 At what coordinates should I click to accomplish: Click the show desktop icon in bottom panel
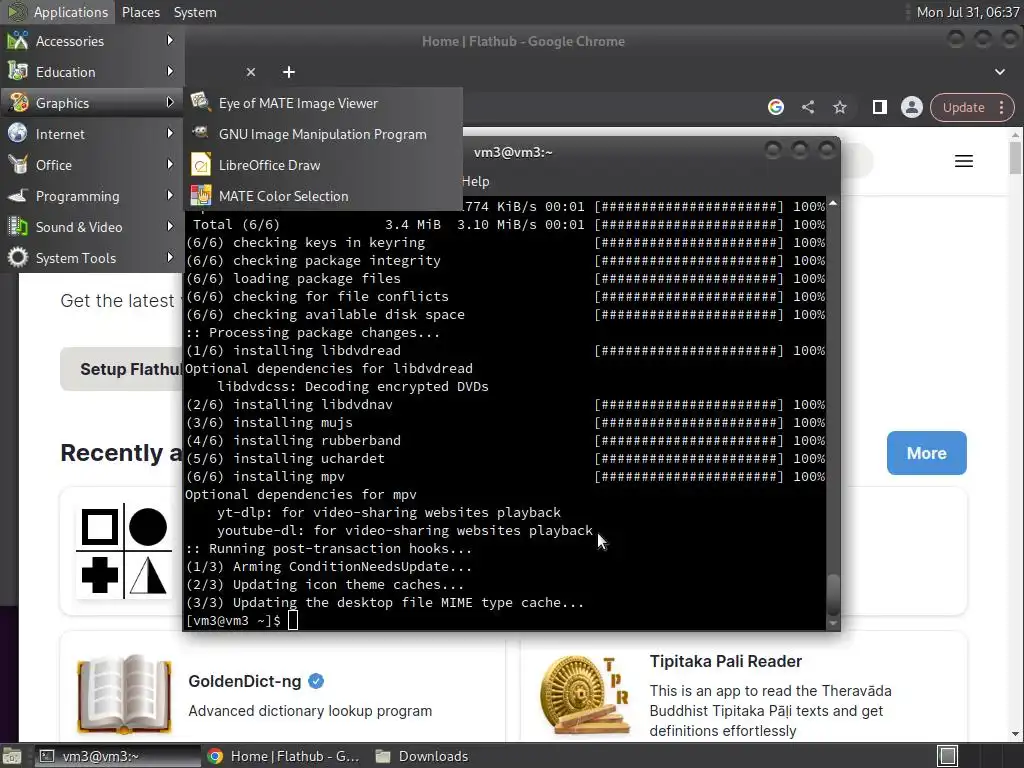point(11,756)
